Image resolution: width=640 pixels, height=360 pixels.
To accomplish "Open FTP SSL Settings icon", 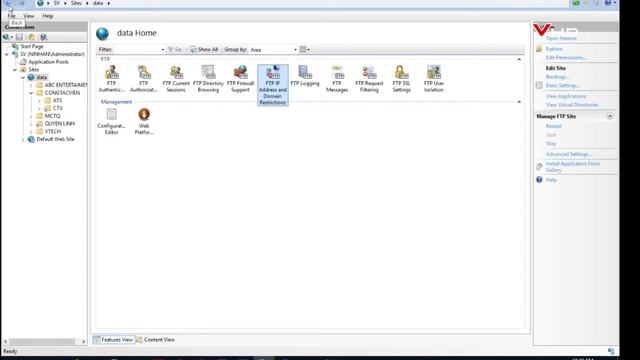I will tap(401, 79).
